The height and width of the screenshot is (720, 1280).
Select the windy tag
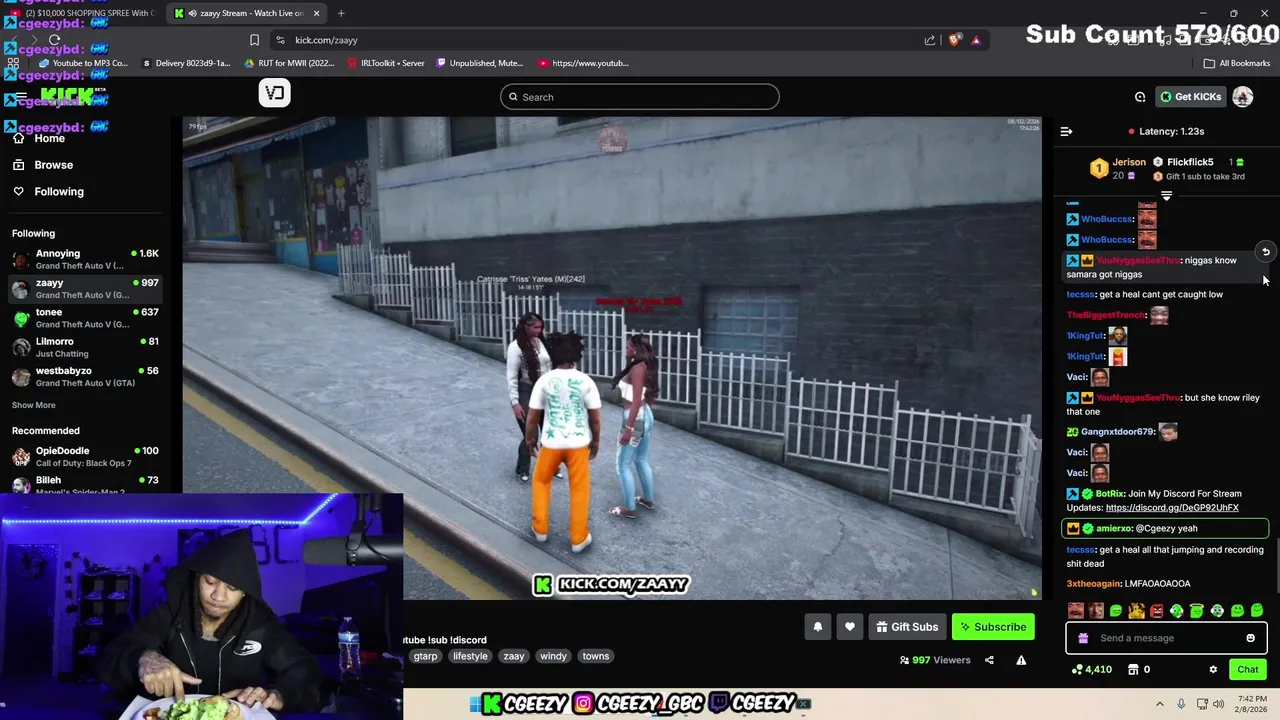click(553, 656)
